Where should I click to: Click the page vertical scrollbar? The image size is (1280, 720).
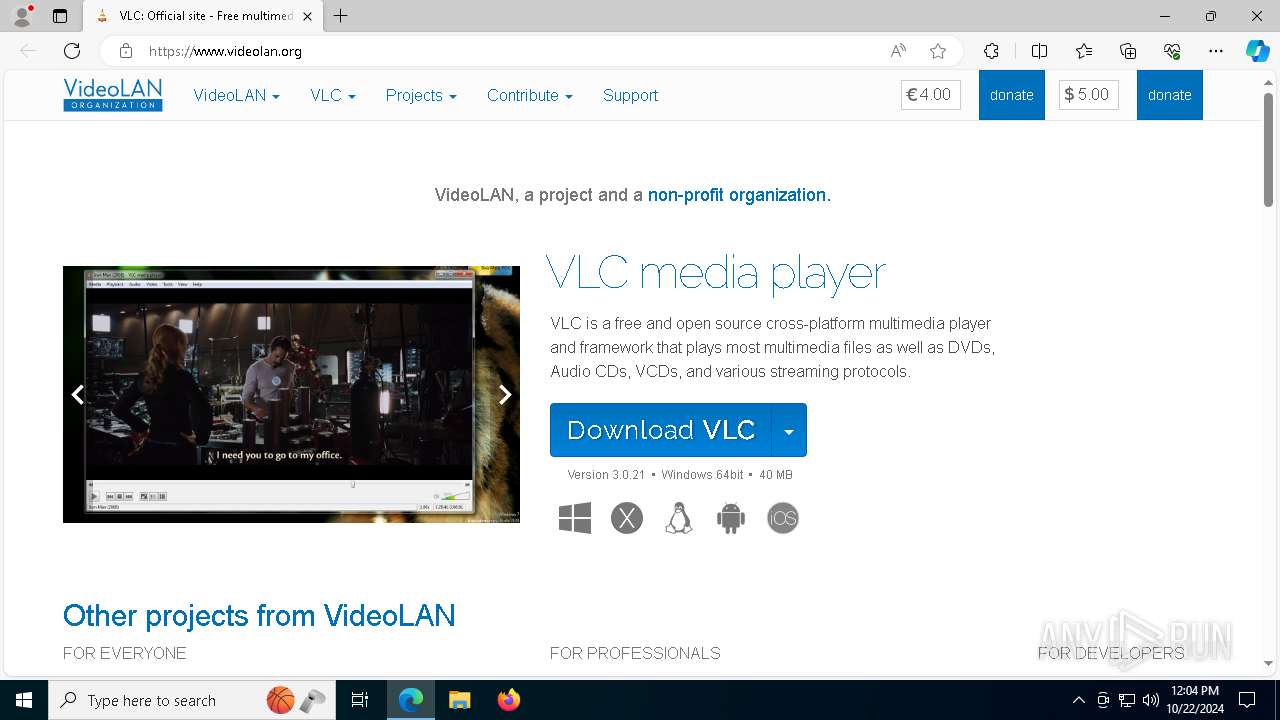(x=1268, y=150)
